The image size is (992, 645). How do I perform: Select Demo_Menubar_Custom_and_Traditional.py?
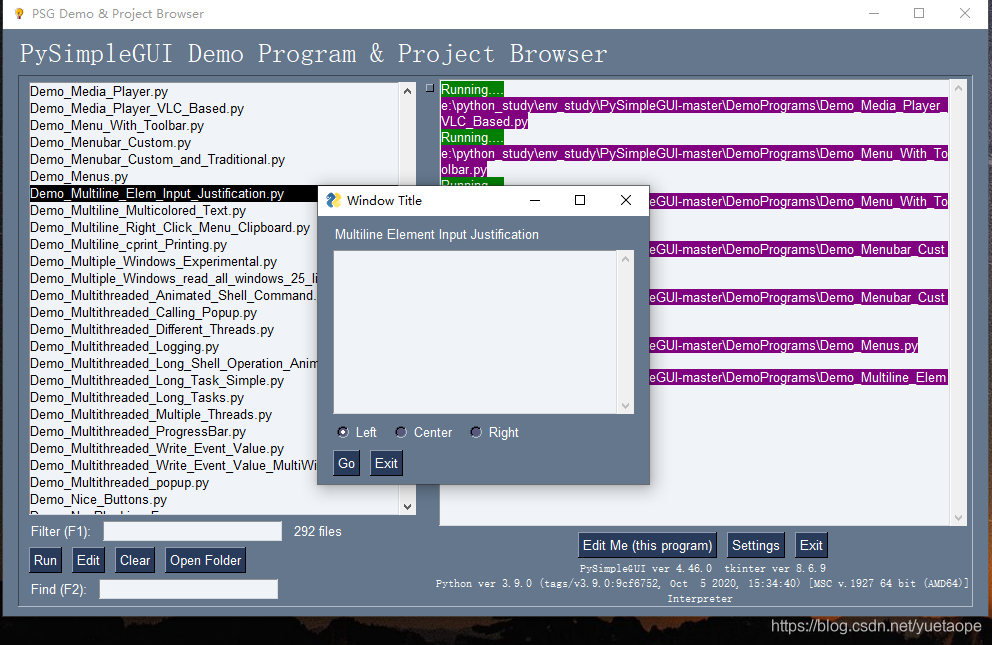[214, 160]
